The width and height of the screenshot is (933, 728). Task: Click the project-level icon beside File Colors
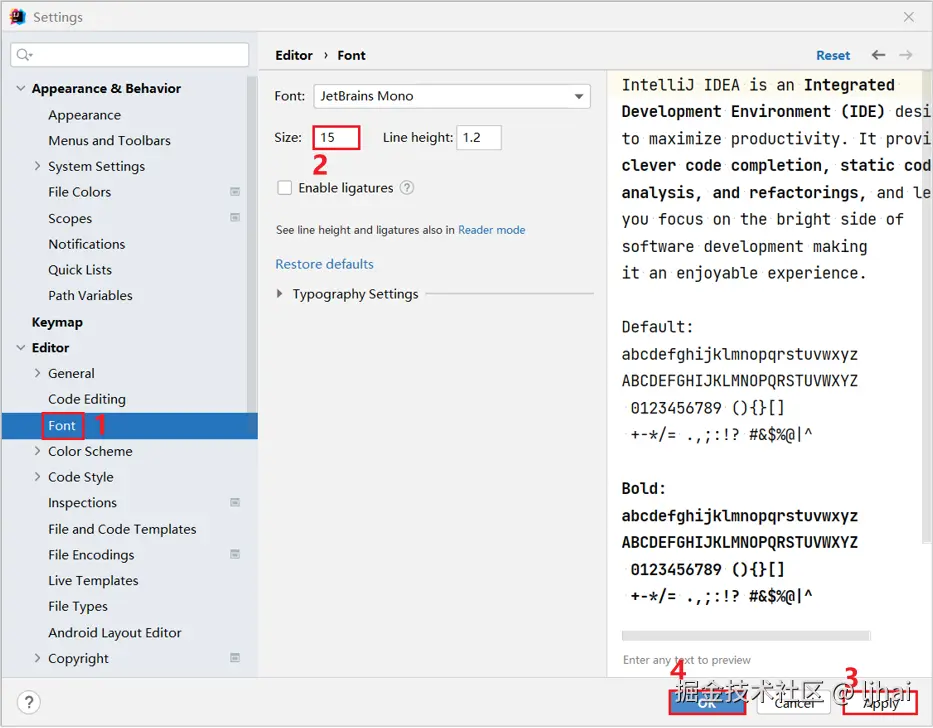[x=235, y=192]
